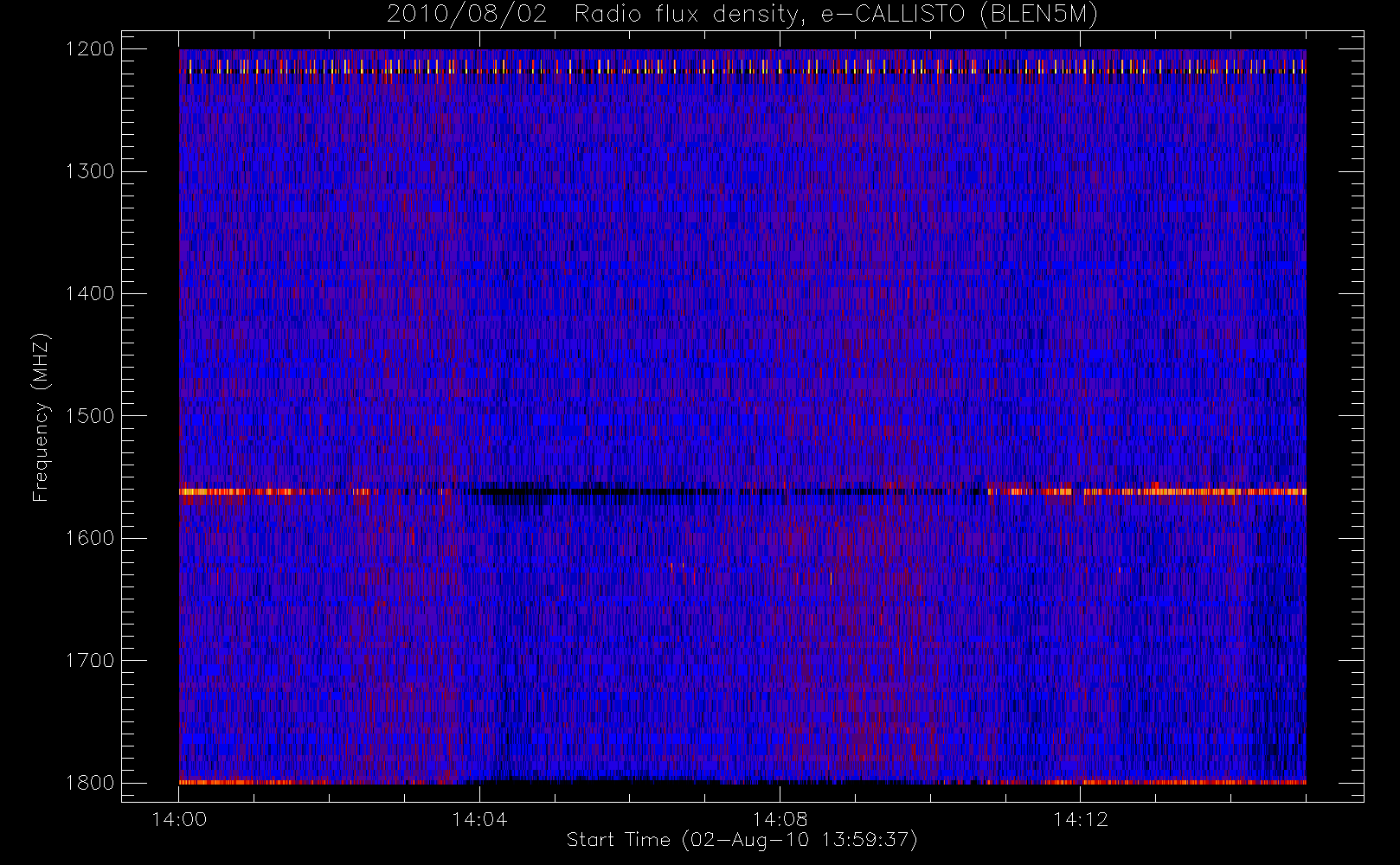1400x865 pixels.
Task: Click the 1600 frequency tick label
Action: point(91,538)
